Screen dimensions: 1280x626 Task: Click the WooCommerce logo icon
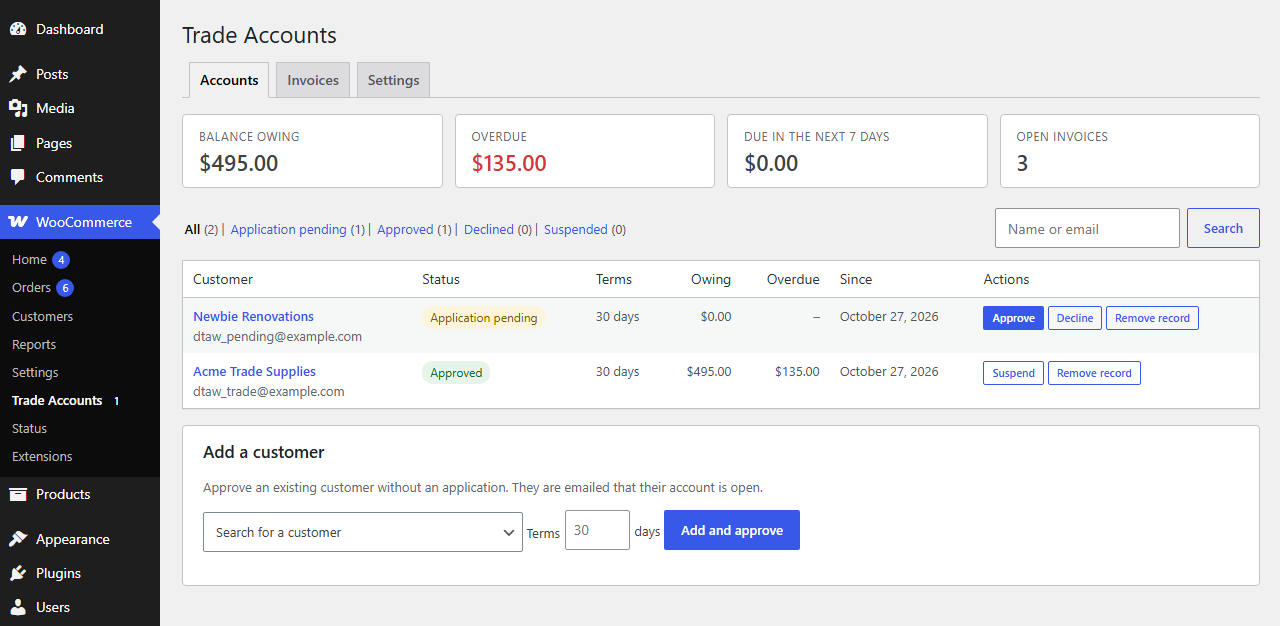point(18,222)
